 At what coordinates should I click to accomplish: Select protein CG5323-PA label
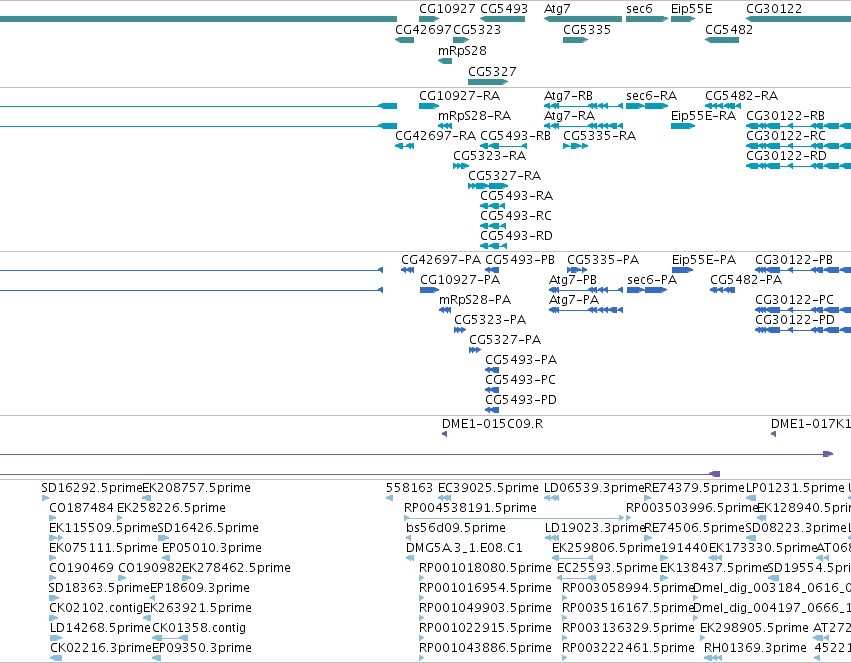click(x=490, y=321)
